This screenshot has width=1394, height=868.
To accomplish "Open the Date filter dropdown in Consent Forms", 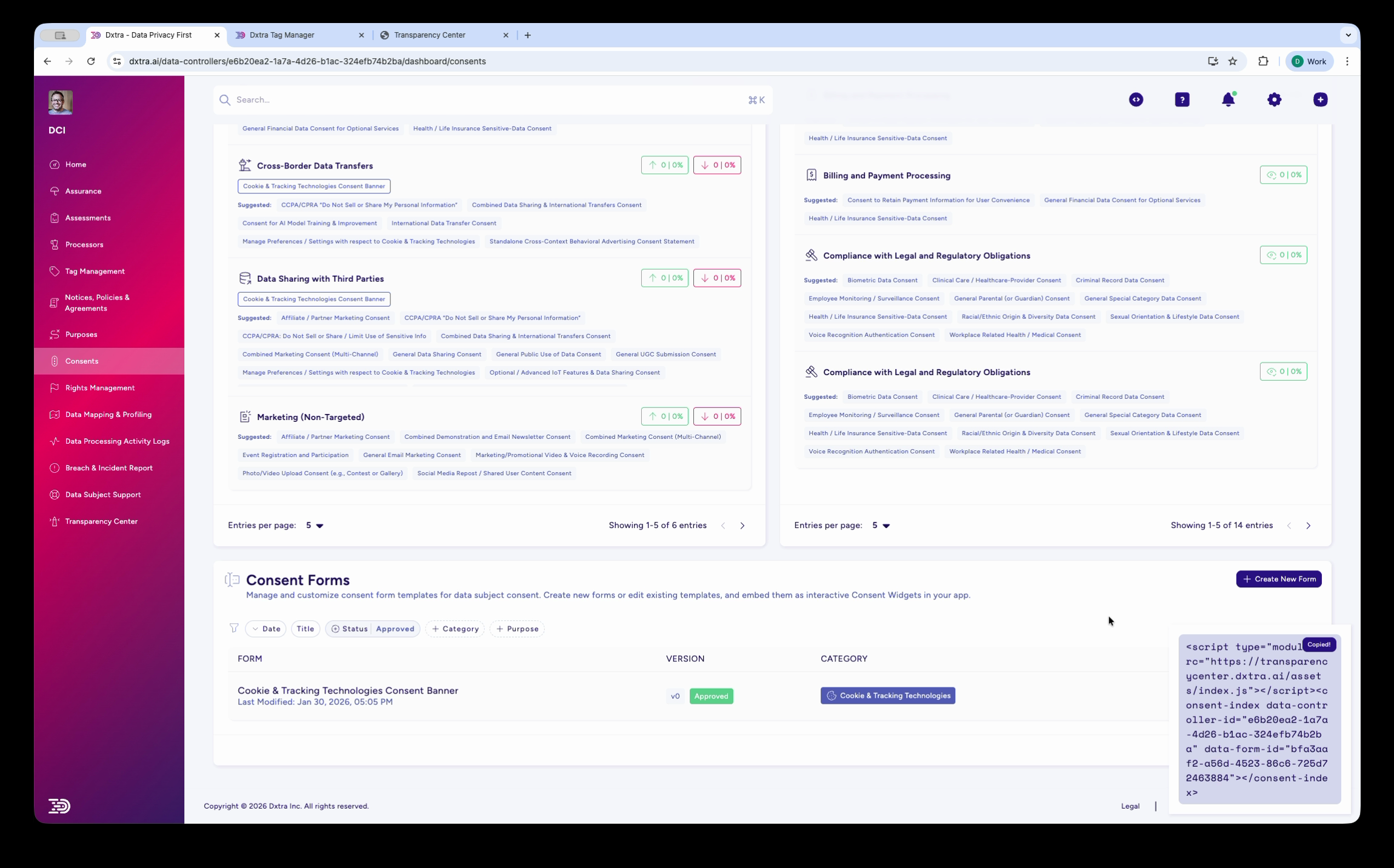I will [265, 629].
